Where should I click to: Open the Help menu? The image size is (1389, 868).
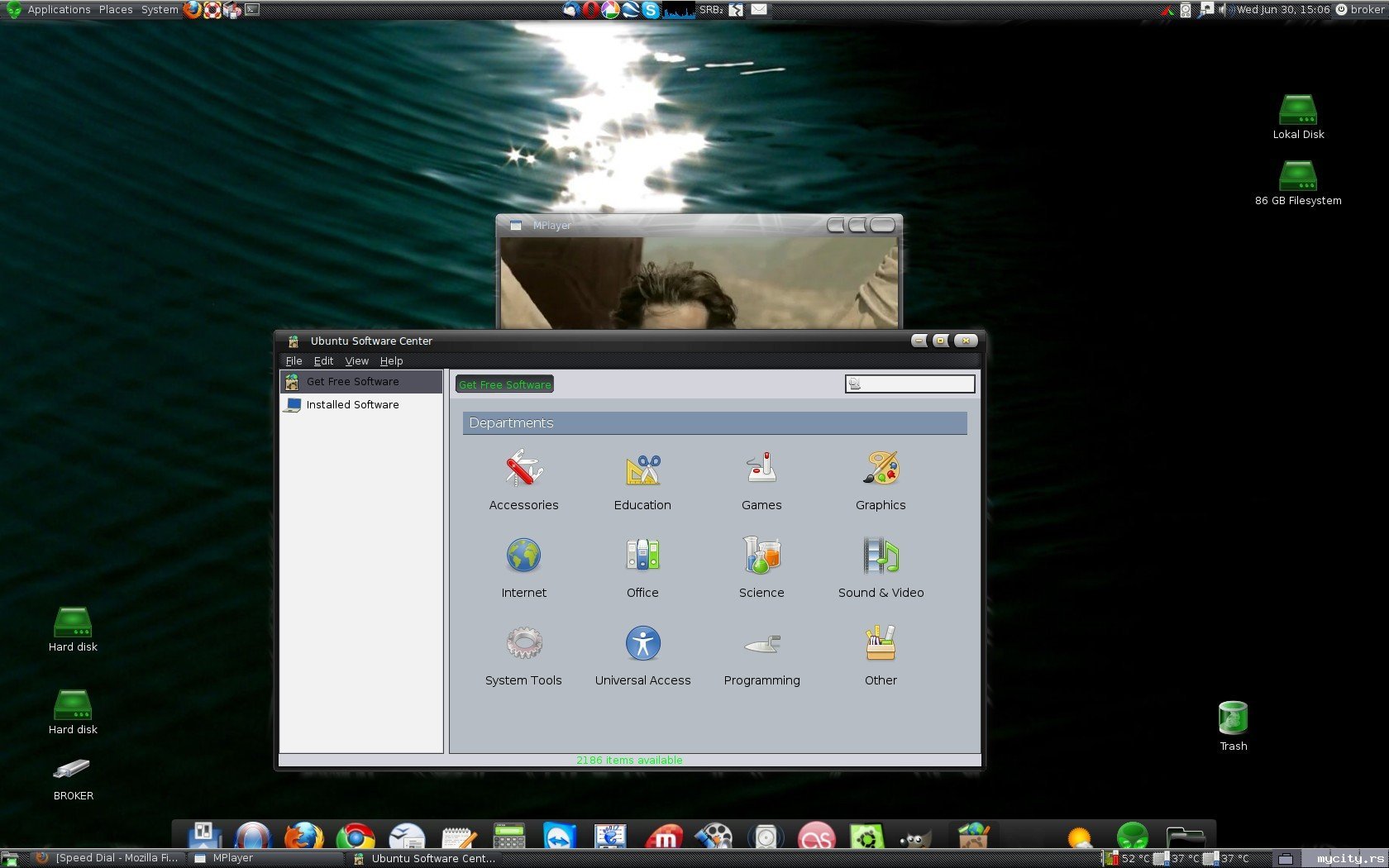pyautogui.click(x=391, y=361)
